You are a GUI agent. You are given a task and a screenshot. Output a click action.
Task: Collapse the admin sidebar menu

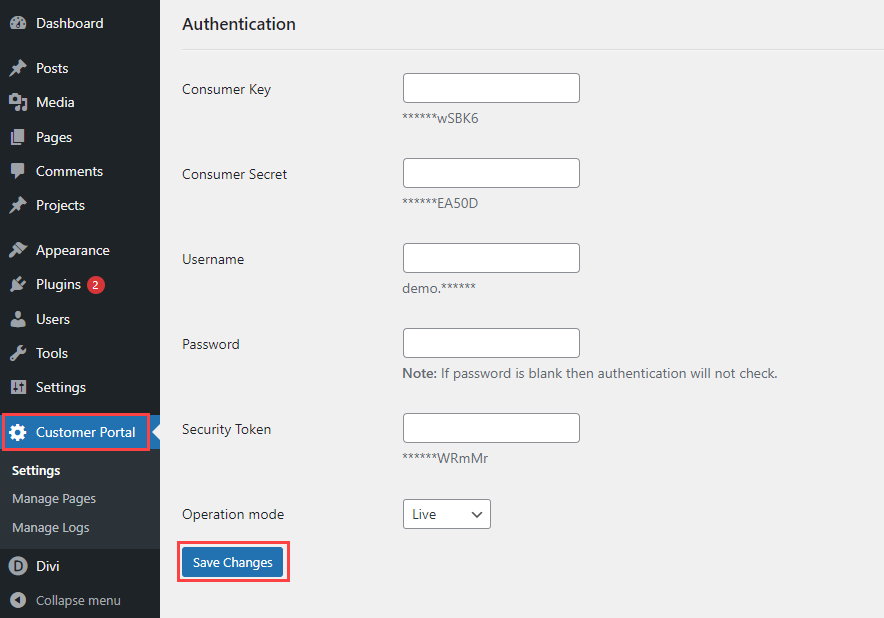[x=66, y=600]
